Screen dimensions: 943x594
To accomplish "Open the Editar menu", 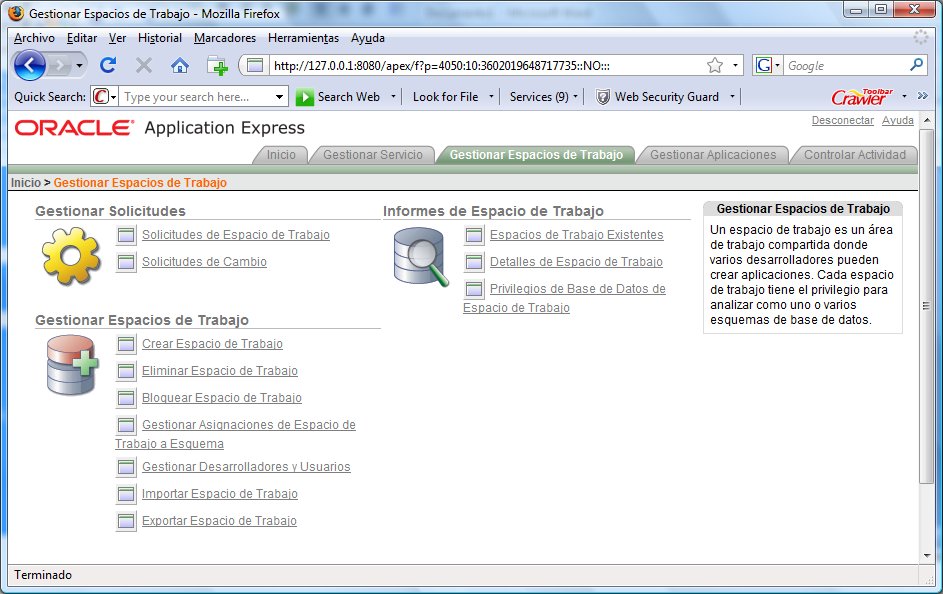I will pyautogui.click(x=82, y=38).
